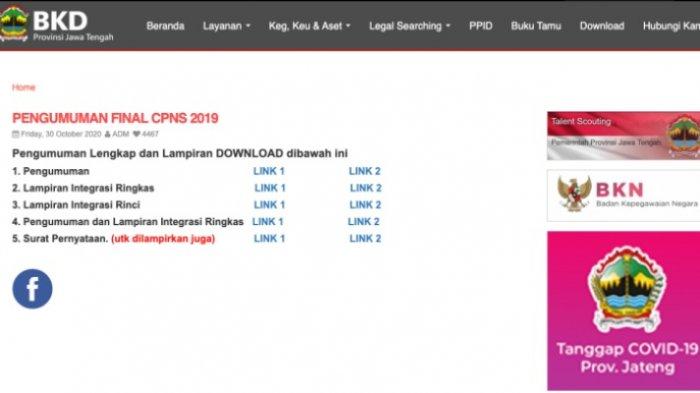Click the text '2. Lampiran Integrasi Ringkas'
This screenshot has width=700, height=393.
tap(83, 188)
